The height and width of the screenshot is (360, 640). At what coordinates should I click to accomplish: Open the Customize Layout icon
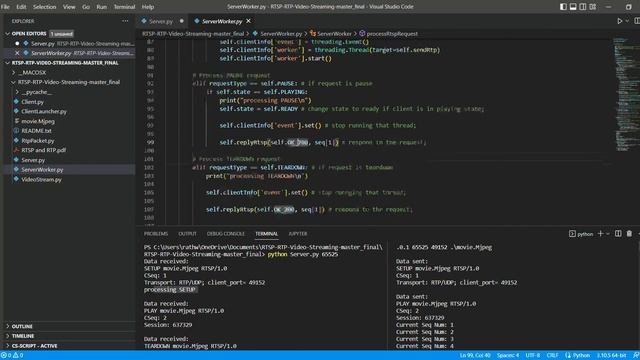tap(593, 7)
